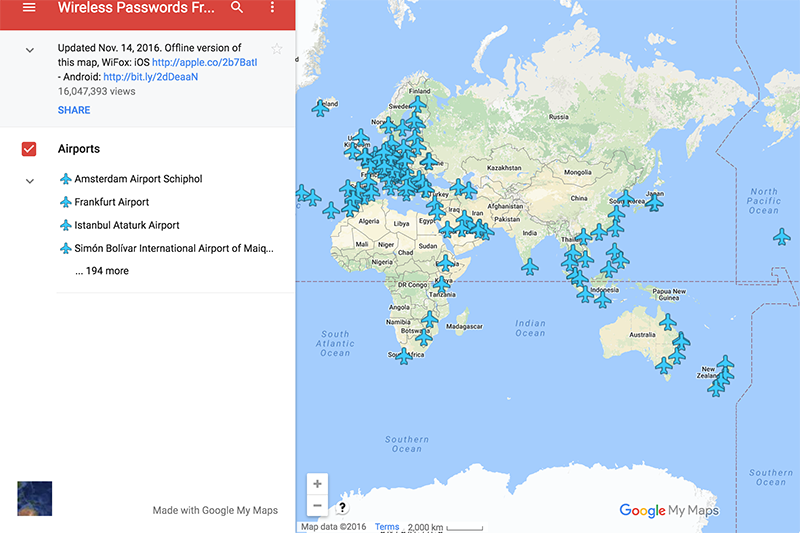
Task: Click the airplane marker in Japan
Action: [x=654, y=202]
